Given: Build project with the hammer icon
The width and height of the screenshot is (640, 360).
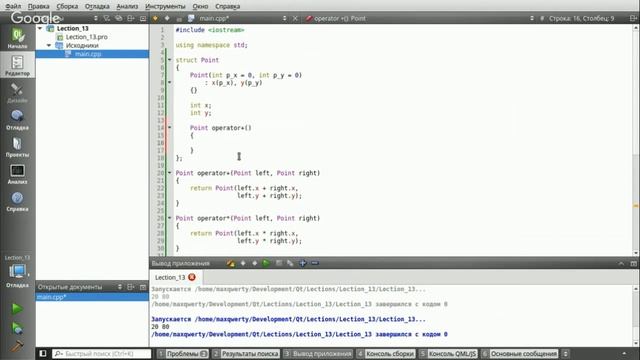Looking at the screenshot, I should pyautogui.click(x=17, y=346).
